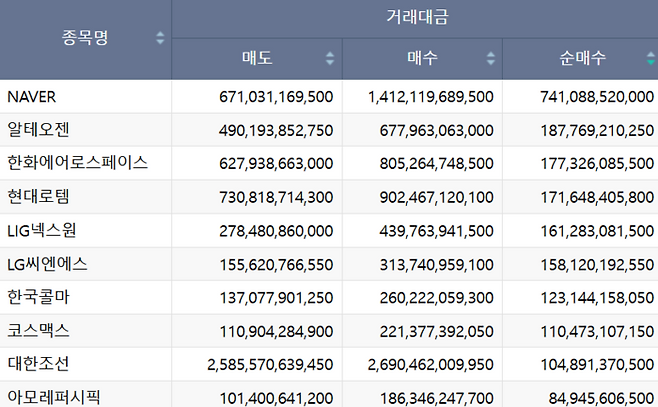Image resolution: width=658 pixels, height=407 pixels.
Task: Select 아모레퍼시픽 net buy 84,945,606,500
Action: [x=601, y=398]
